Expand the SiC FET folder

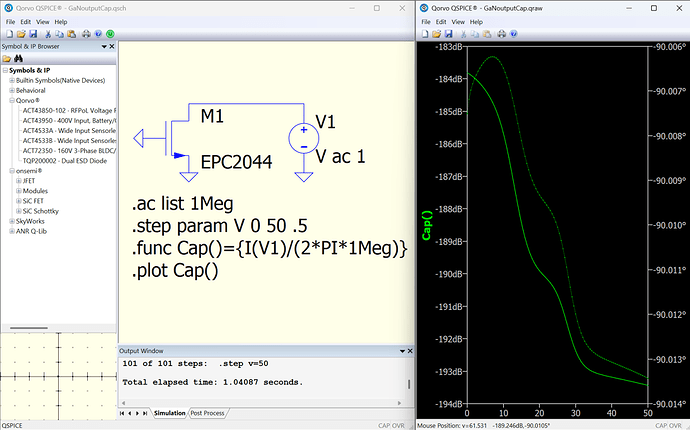(x=18, y=201)
